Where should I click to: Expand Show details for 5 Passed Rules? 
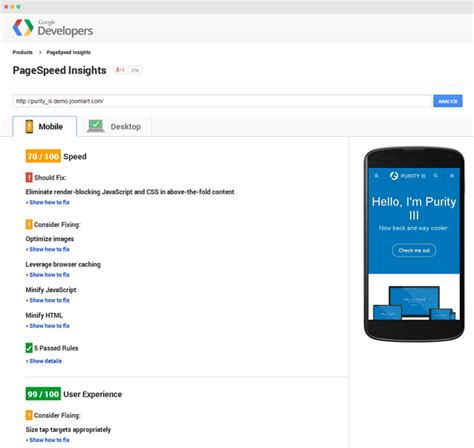point(44,361)
